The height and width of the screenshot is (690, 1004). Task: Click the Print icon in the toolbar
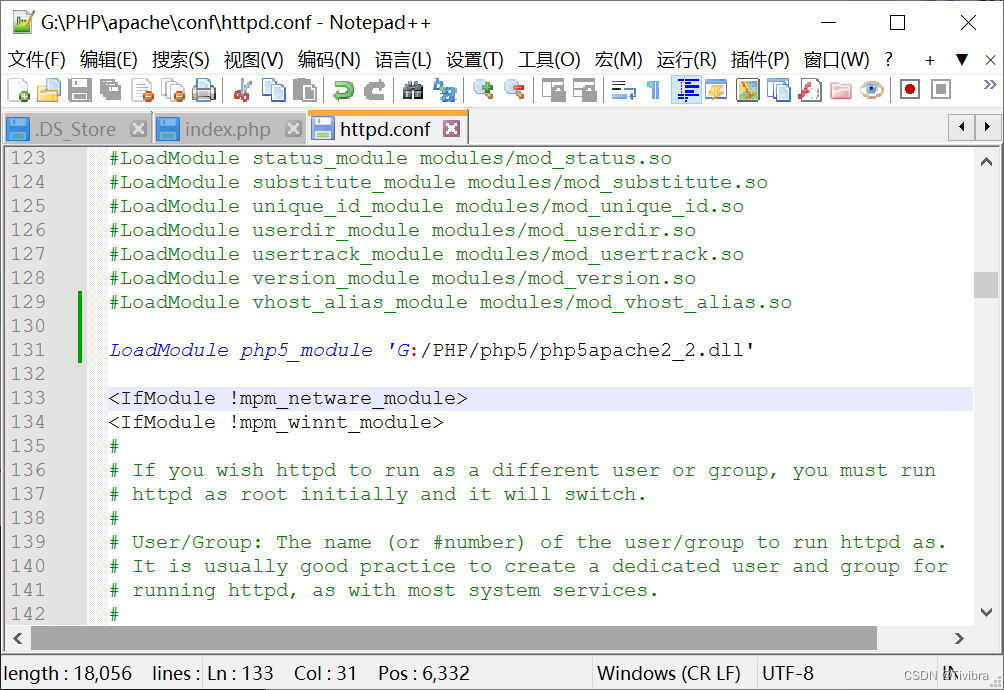(x=204, y=90)
